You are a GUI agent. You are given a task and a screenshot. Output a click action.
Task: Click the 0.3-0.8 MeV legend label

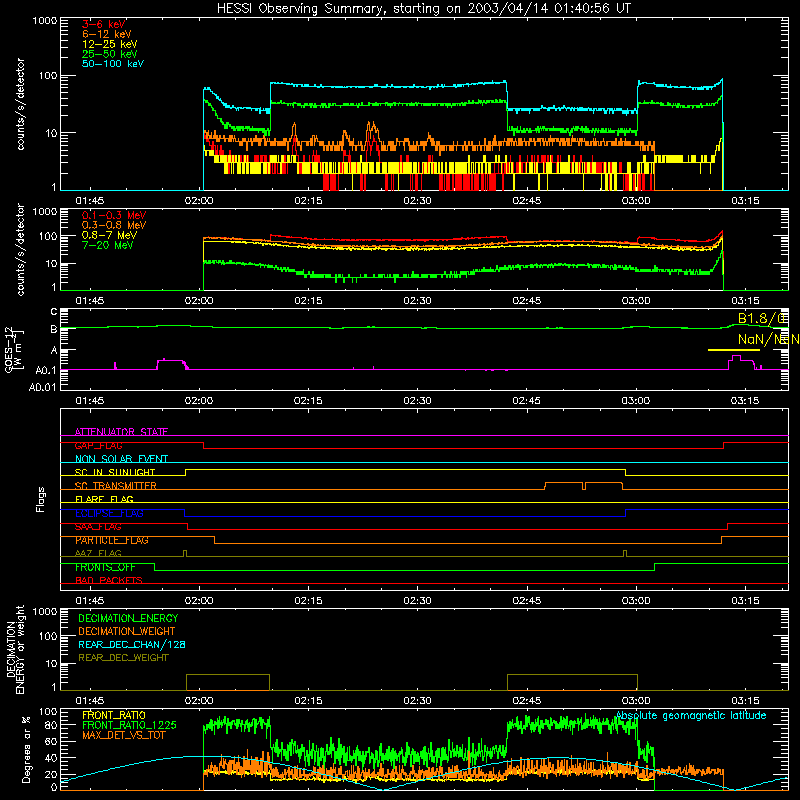coord(114,225)
